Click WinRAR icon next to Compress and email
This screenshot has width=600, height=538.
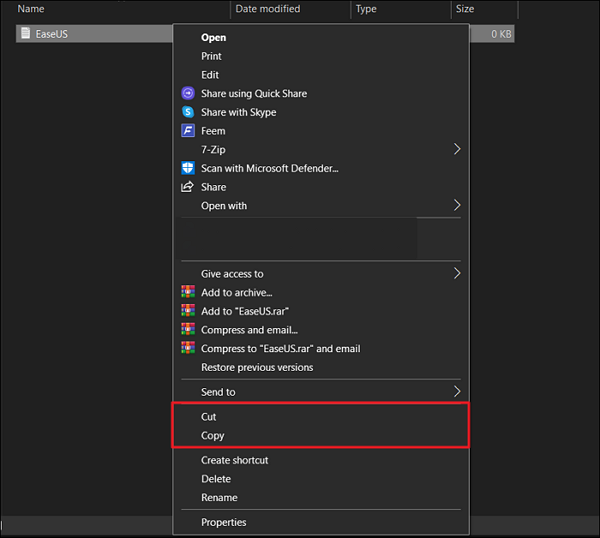click(187, 330)
